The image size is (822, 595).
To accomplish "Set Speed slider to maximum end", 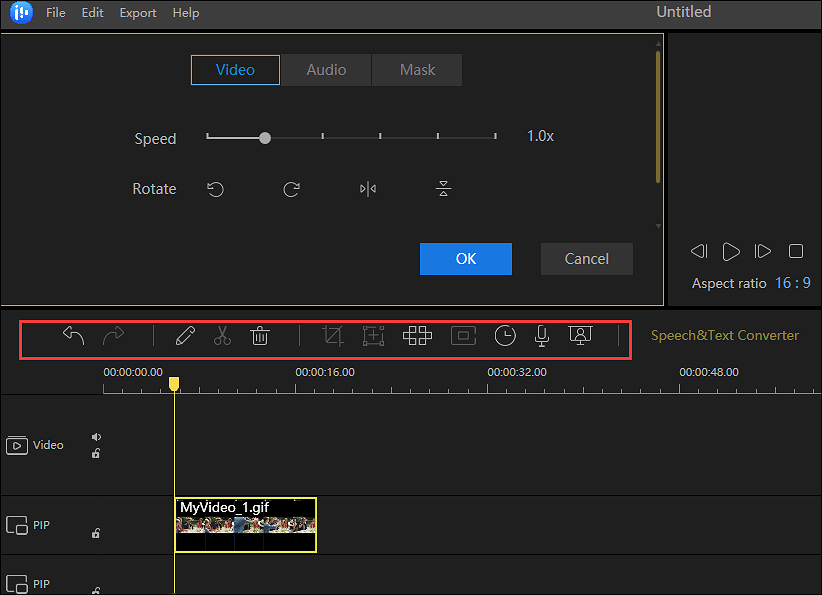I will 495,137.
